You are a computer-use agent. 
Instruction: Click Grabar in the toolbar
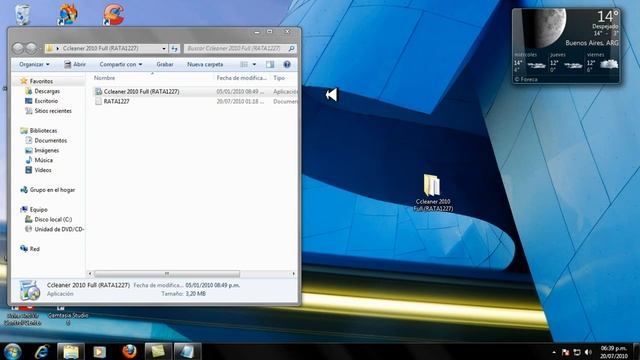165,64
